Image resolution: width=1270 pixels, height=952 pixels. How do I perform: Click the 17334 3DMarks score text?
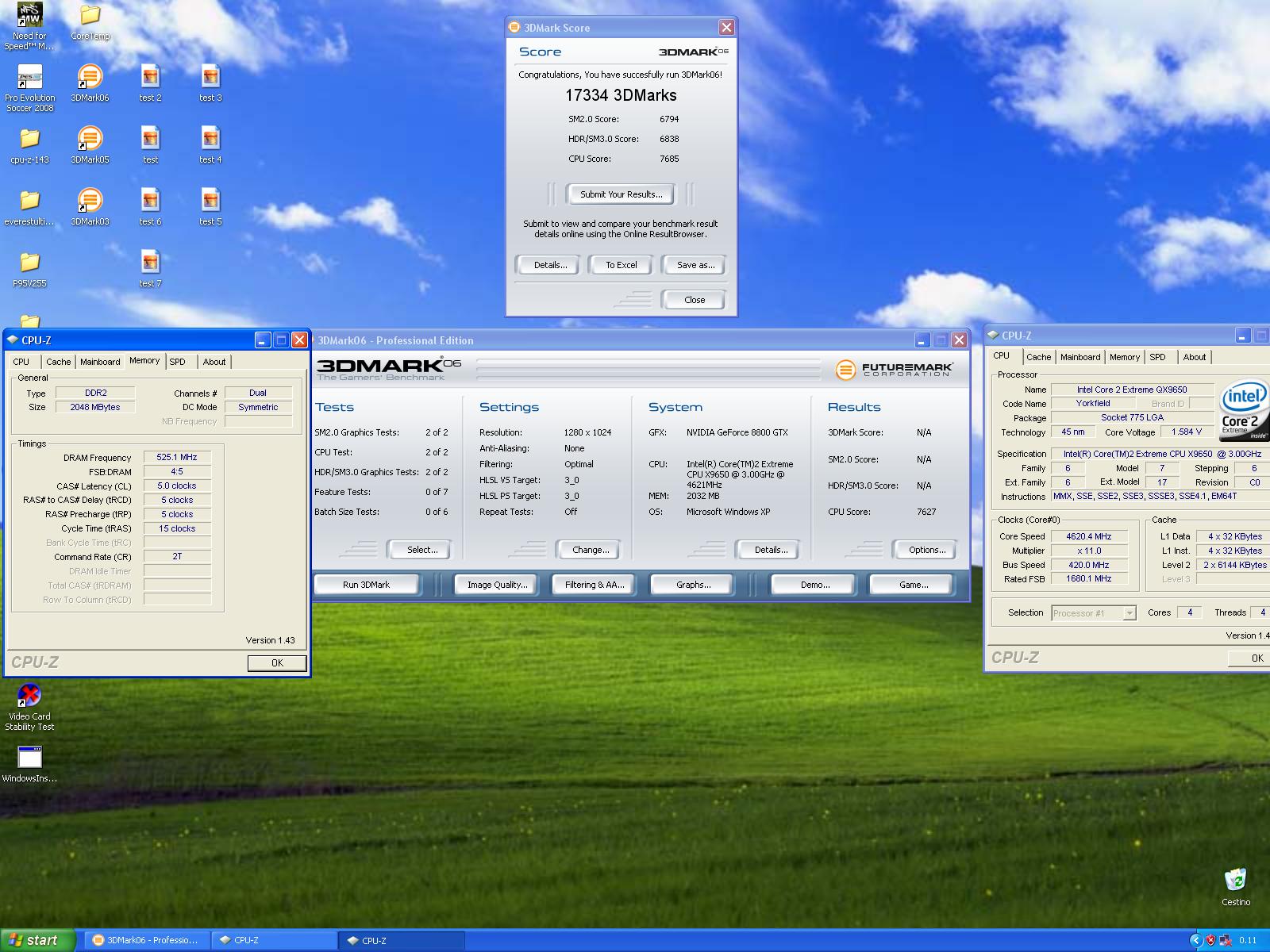click(621, 95)
